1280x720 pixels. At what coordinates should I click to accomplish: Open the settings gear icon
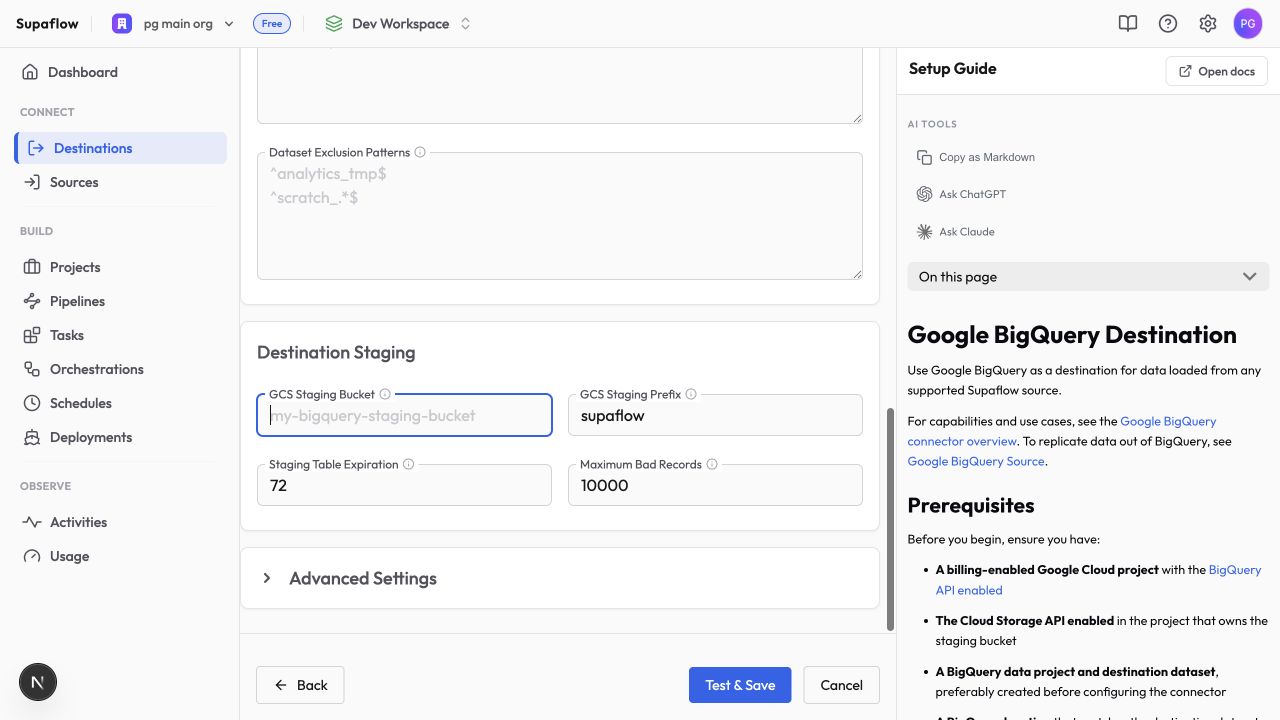1208,23
